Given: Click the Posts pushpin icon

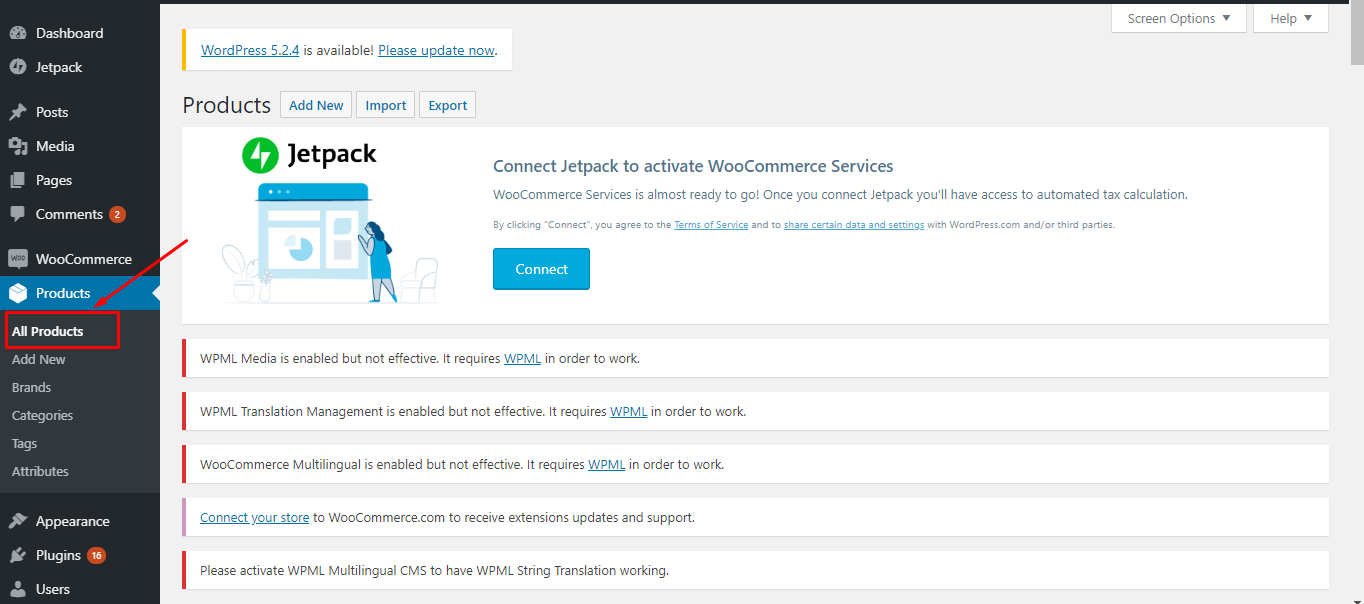Looking at the screenshot, I should [18, 112].
